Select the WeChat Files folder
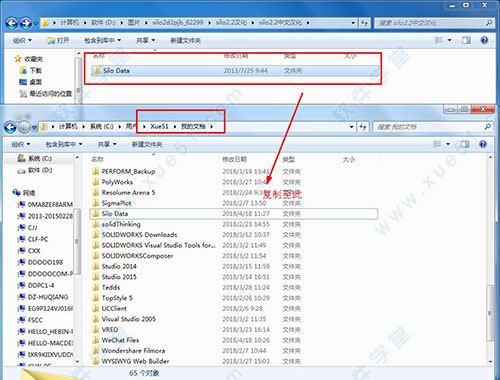Viewport: 500px width, 380px height. [116, 340]
